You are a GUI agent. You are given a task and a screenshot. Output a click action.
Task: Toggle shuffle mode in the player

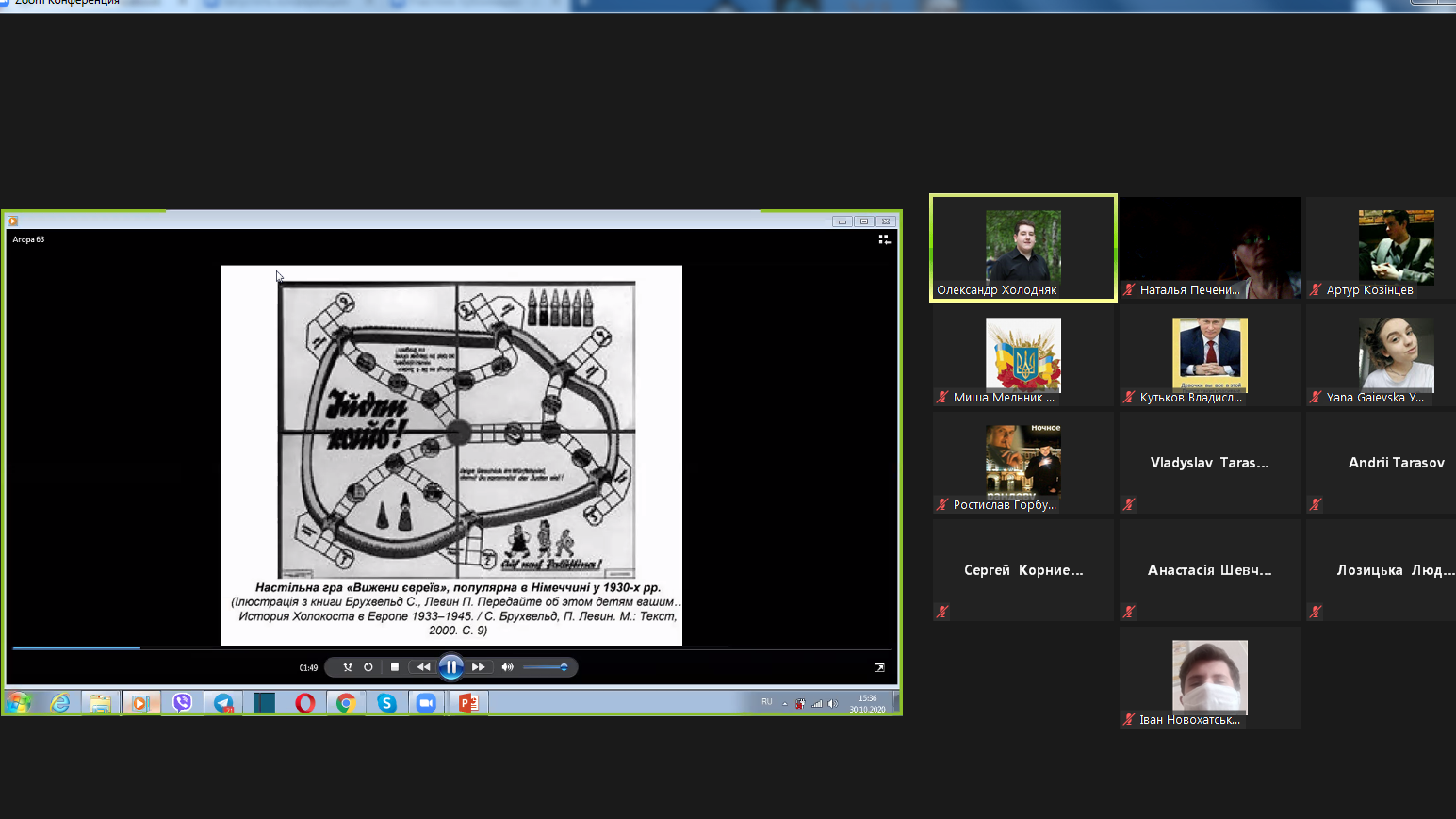coord(348,667)
